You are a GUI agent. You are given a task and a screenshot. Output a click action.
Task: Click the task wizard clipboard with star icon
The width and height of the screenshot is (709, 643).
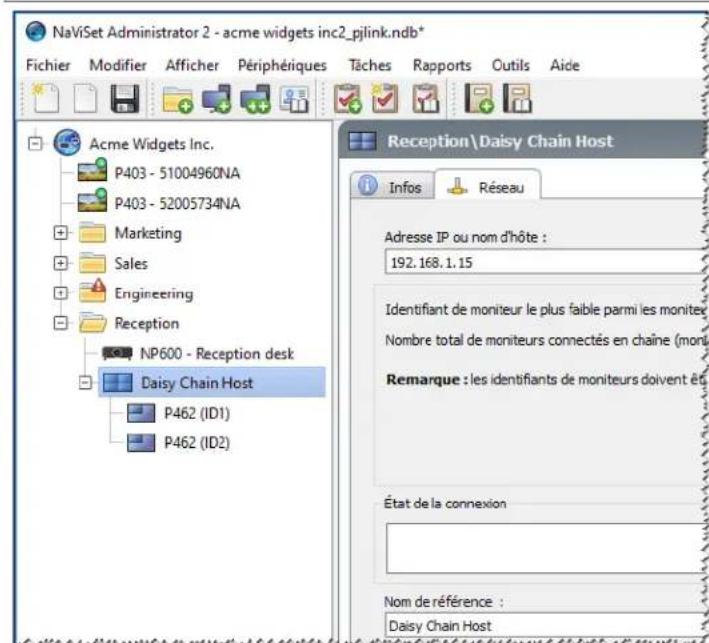[385, 98]
